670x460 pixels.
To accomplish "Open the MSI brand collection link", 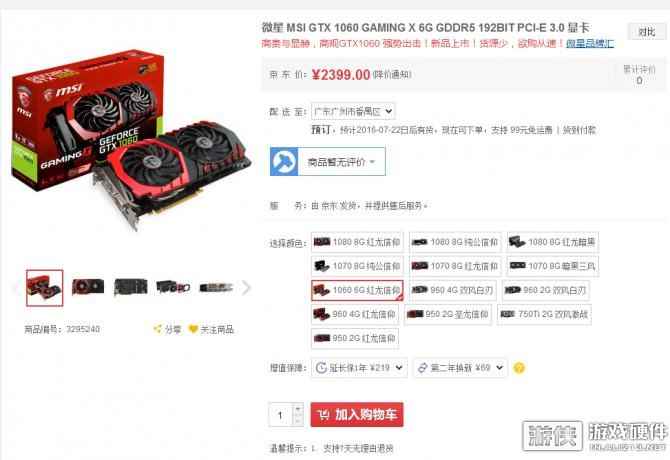I will pyautogui.click(x=590, y=43).
